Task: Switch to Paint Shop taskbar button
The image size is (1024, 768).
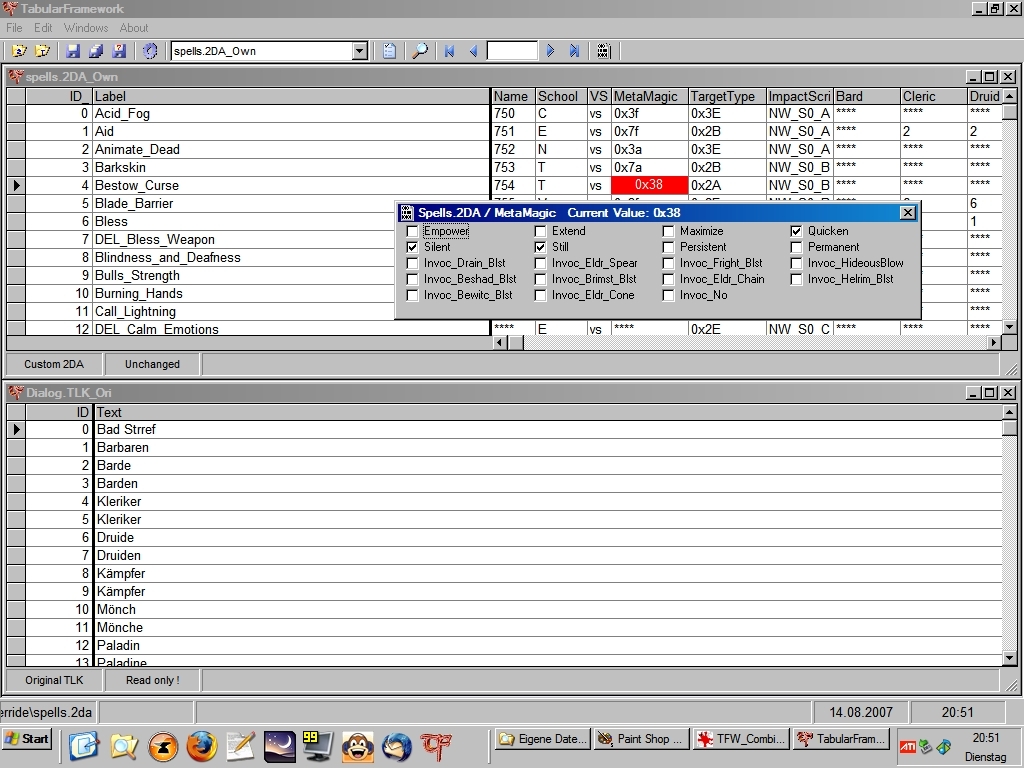Action: [x=640, y=739]
